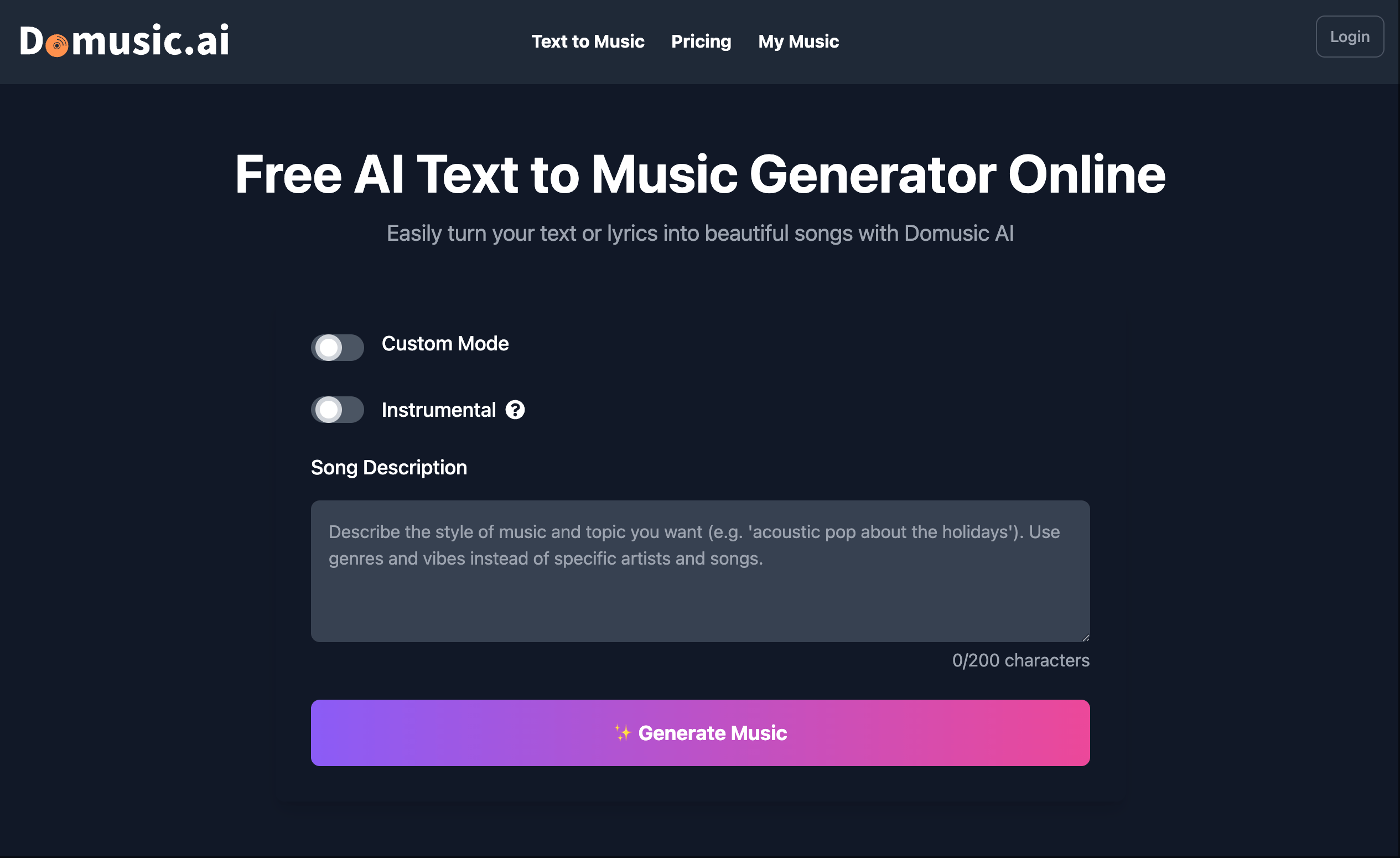
Task: Click the 'Song Description' field label
Action: point(388,468)
